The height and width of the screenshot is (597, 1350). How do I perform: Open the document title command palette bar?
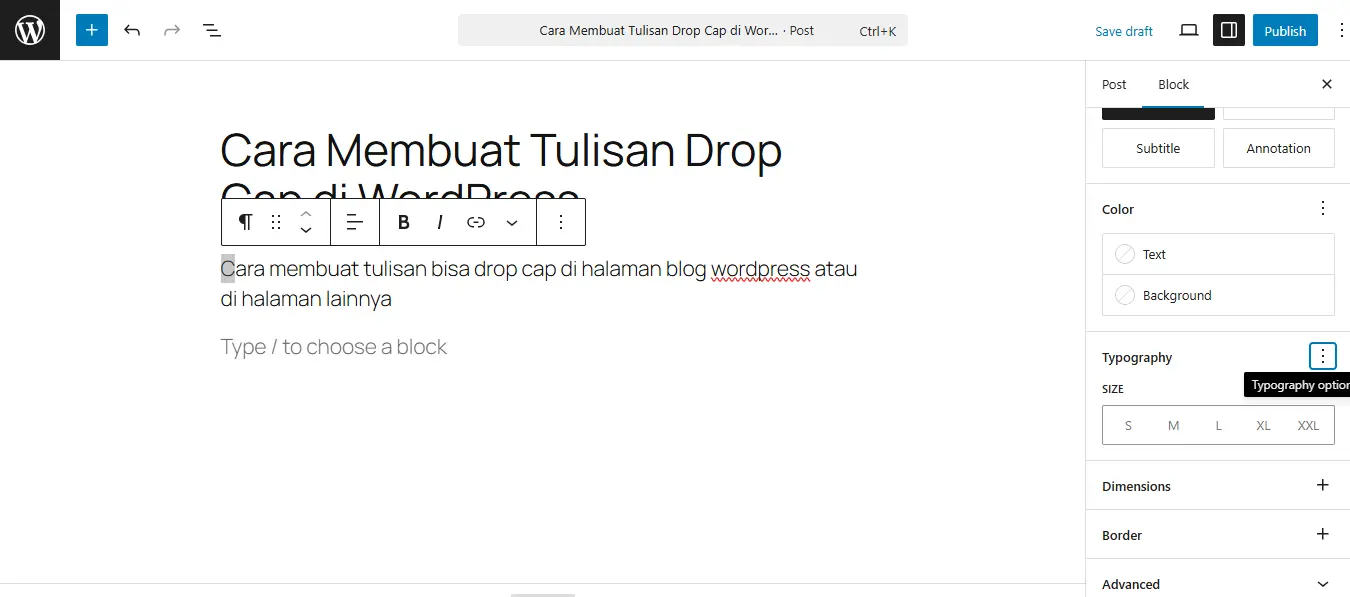click(x=683, y=30)
